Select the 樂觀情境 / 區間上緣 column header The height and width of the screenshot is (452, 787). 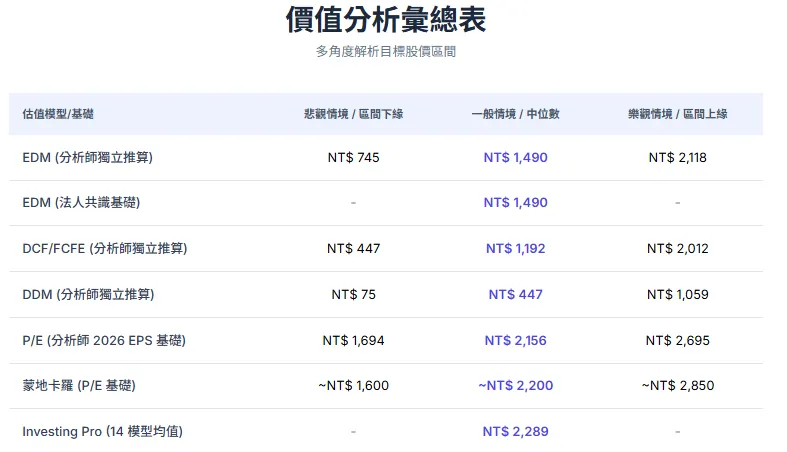pyautogui.click(x=677, y=114)
